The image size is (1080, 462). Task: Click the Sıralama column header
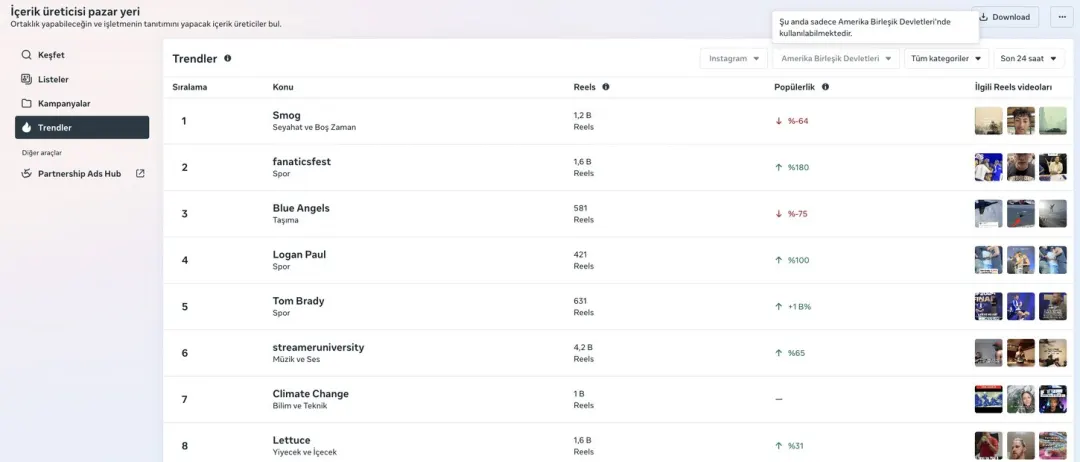[x=189, y=87]
